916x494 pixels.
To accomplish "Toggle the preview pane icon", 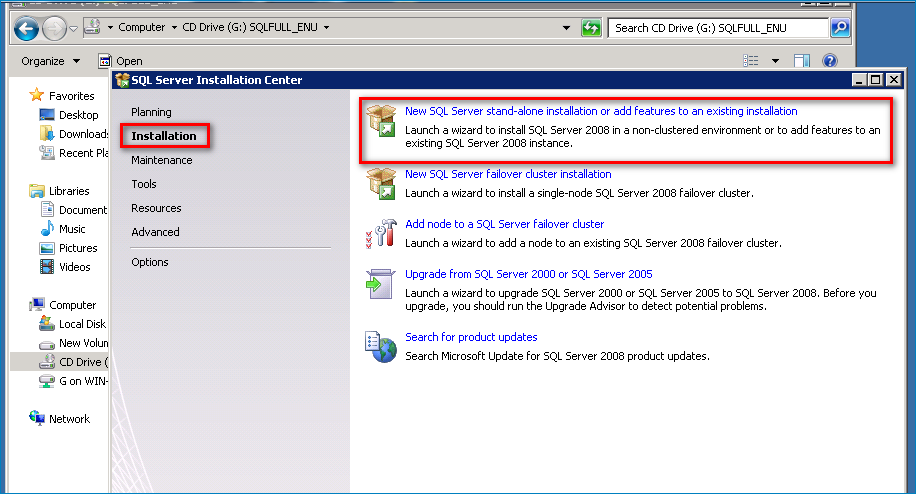I will pos(802,61).
